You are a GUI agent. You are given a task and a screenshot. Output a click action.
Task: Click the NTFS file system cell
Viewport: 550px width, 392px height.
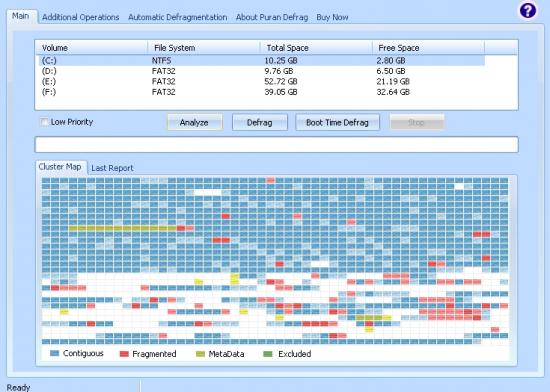click(161, 61)
